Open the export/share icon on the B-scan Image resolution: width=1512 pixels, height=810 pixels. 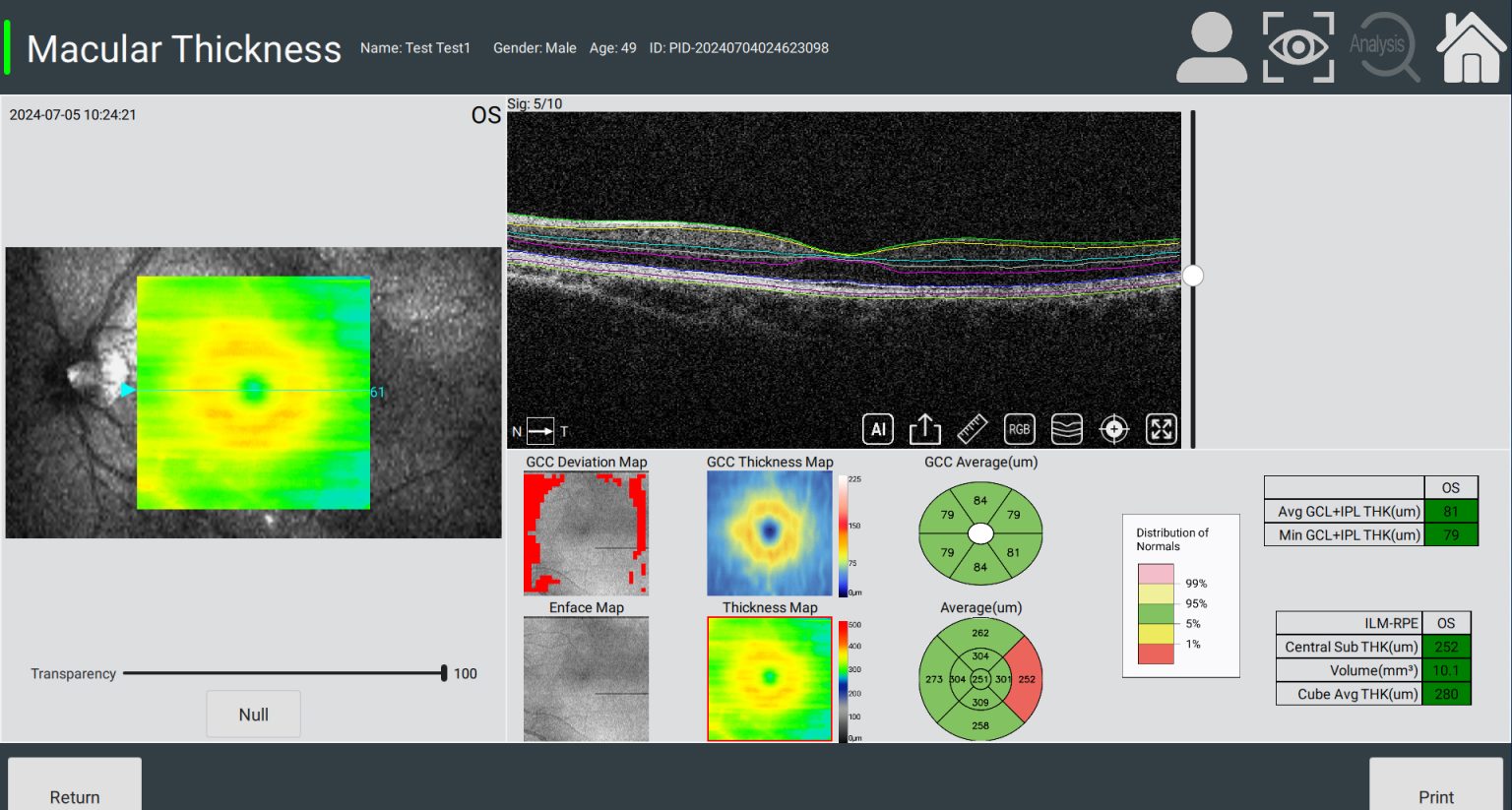pos(924,429)
